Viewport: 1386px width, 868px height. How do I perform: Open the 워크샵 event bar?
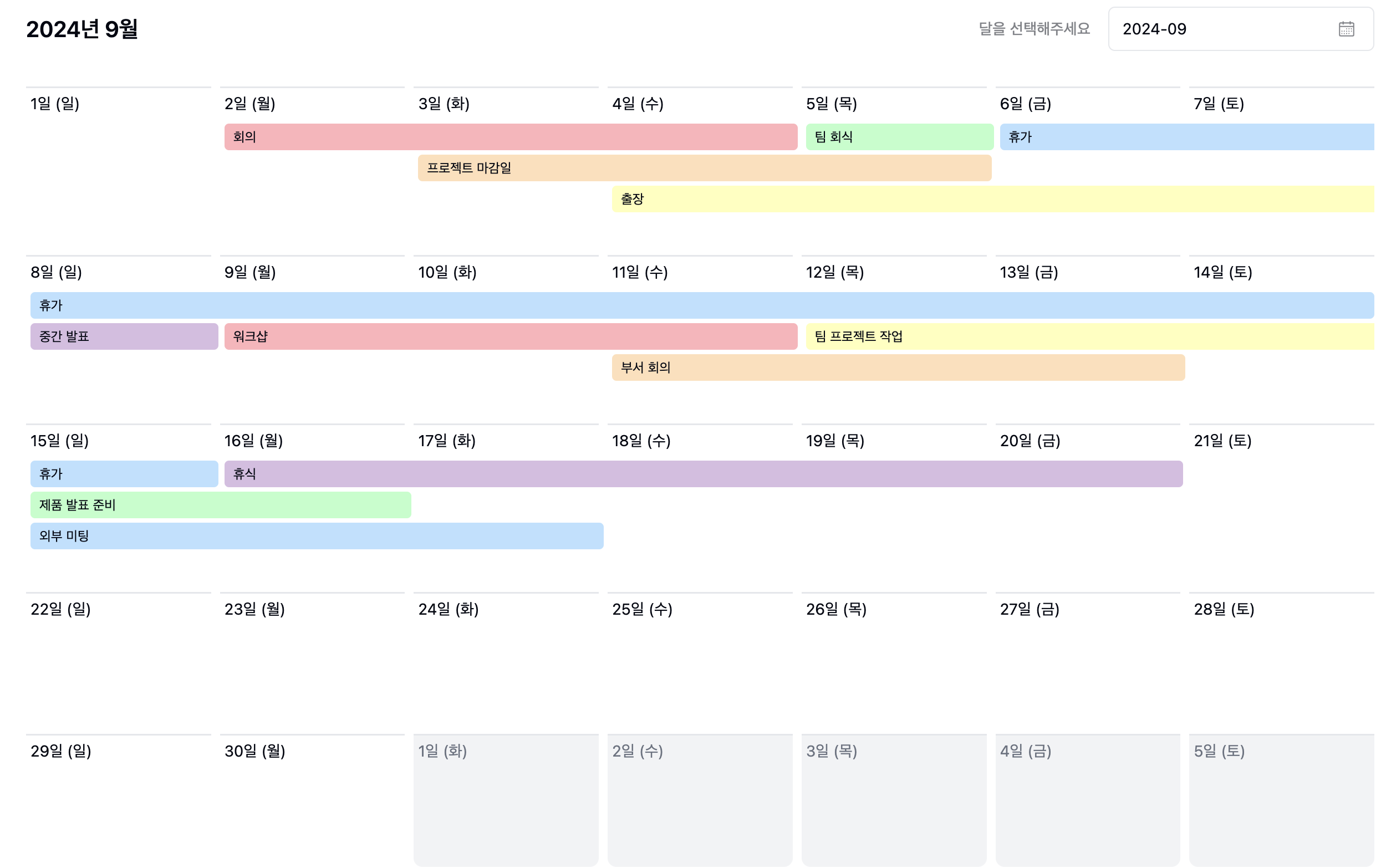510,336
